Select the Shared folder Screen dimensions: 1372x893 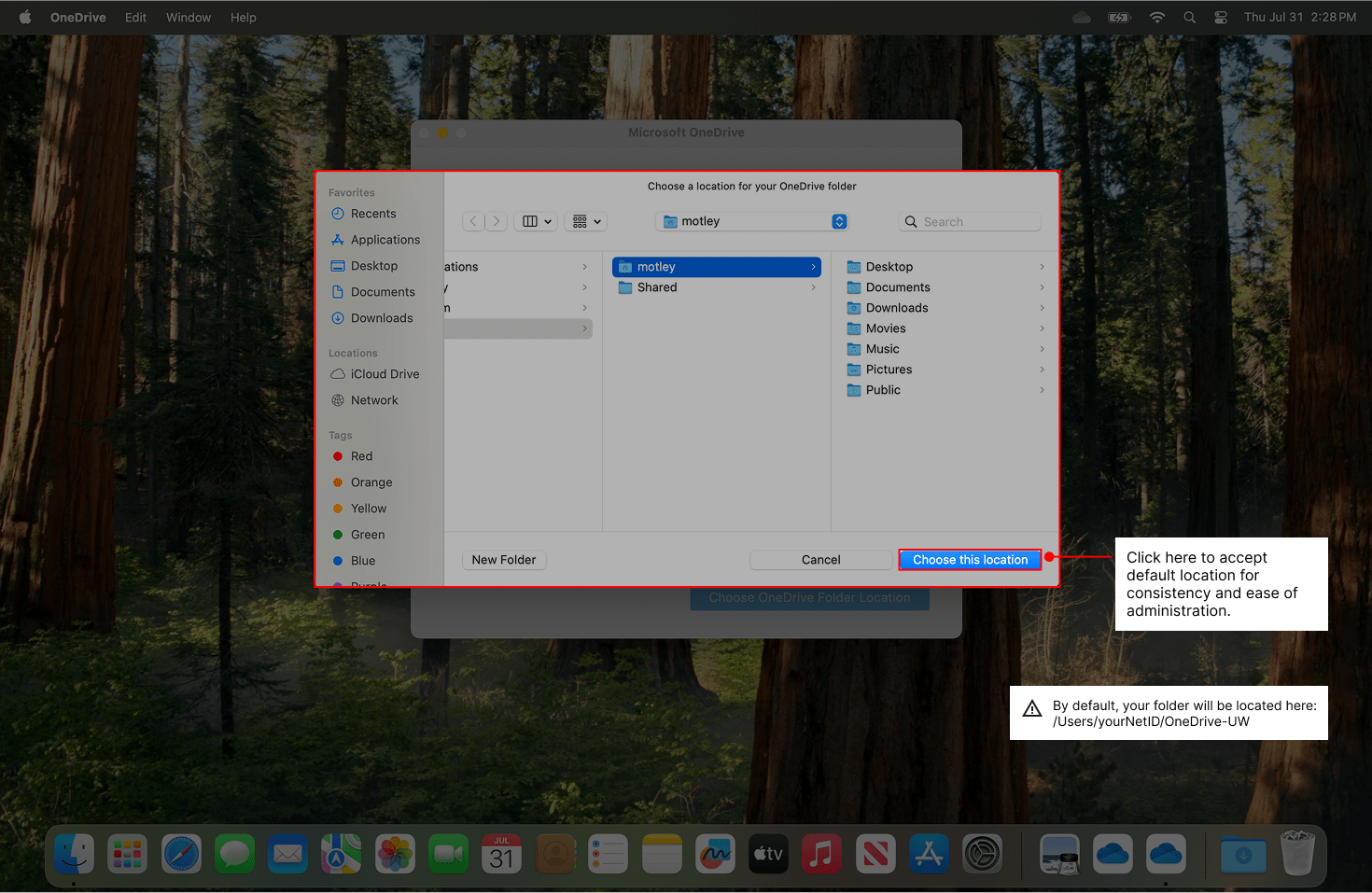[657, 287]
